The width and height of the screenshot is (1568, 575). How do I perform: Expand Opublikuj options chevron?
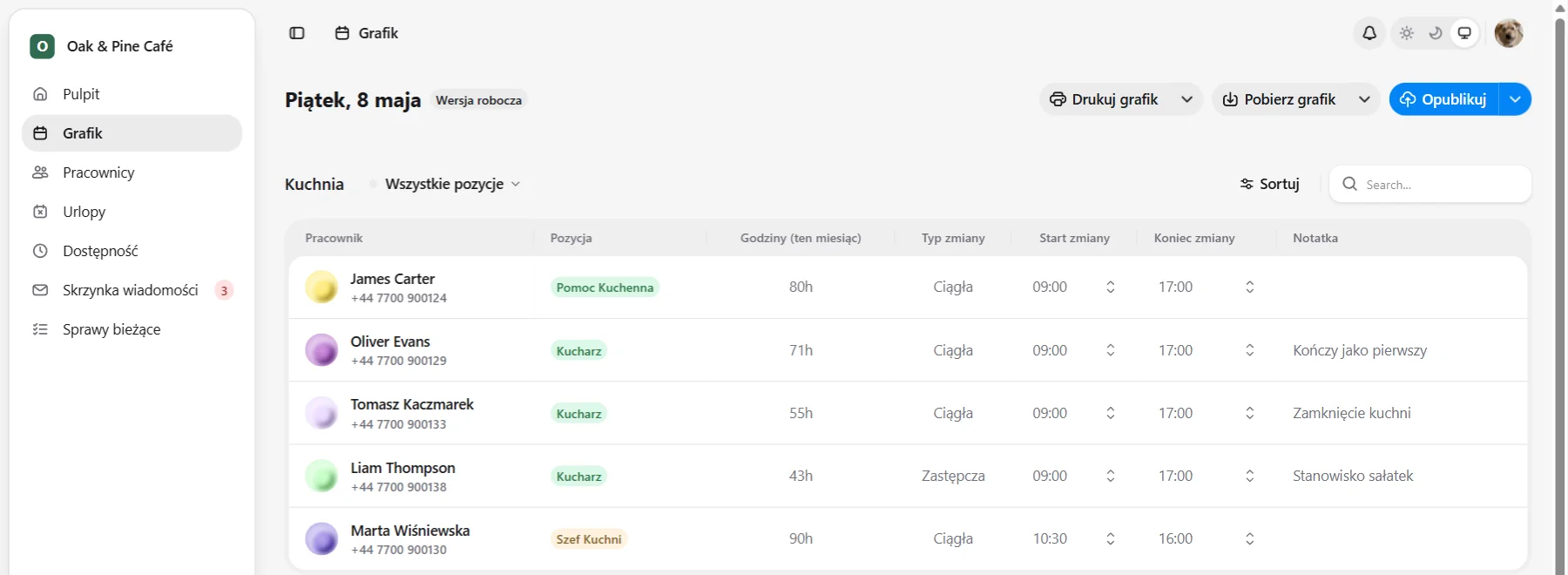point(1515,99)
